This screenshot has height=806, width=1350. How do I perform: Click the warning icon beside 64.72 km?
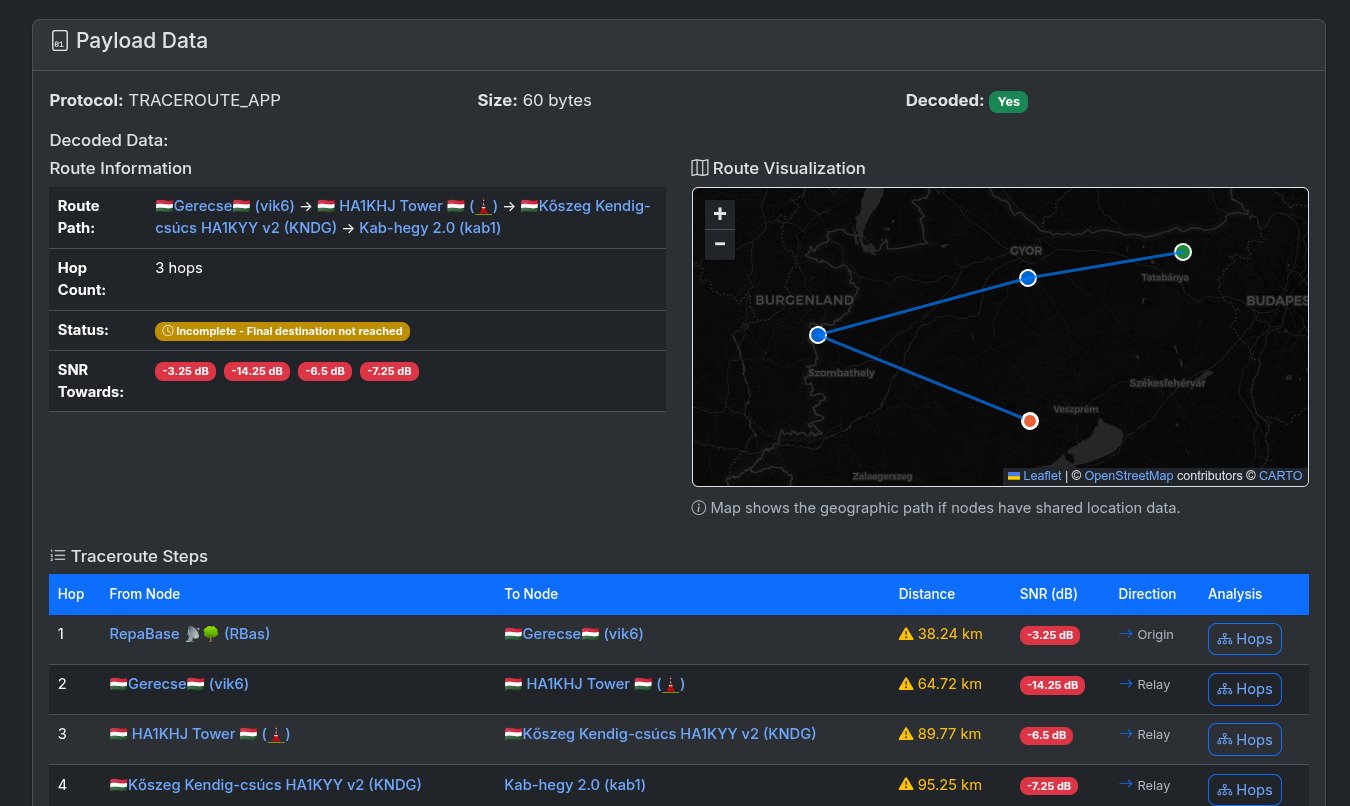pyautogui.click(x=906, y=684)
